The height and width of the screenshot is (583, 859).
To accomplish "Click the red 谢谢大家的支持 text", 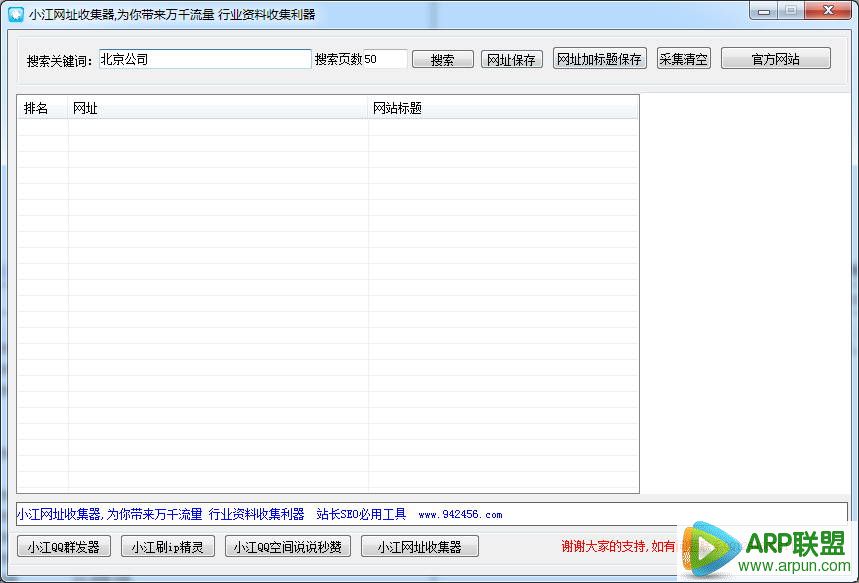I will pyautogui.click(x=615, y=547).
